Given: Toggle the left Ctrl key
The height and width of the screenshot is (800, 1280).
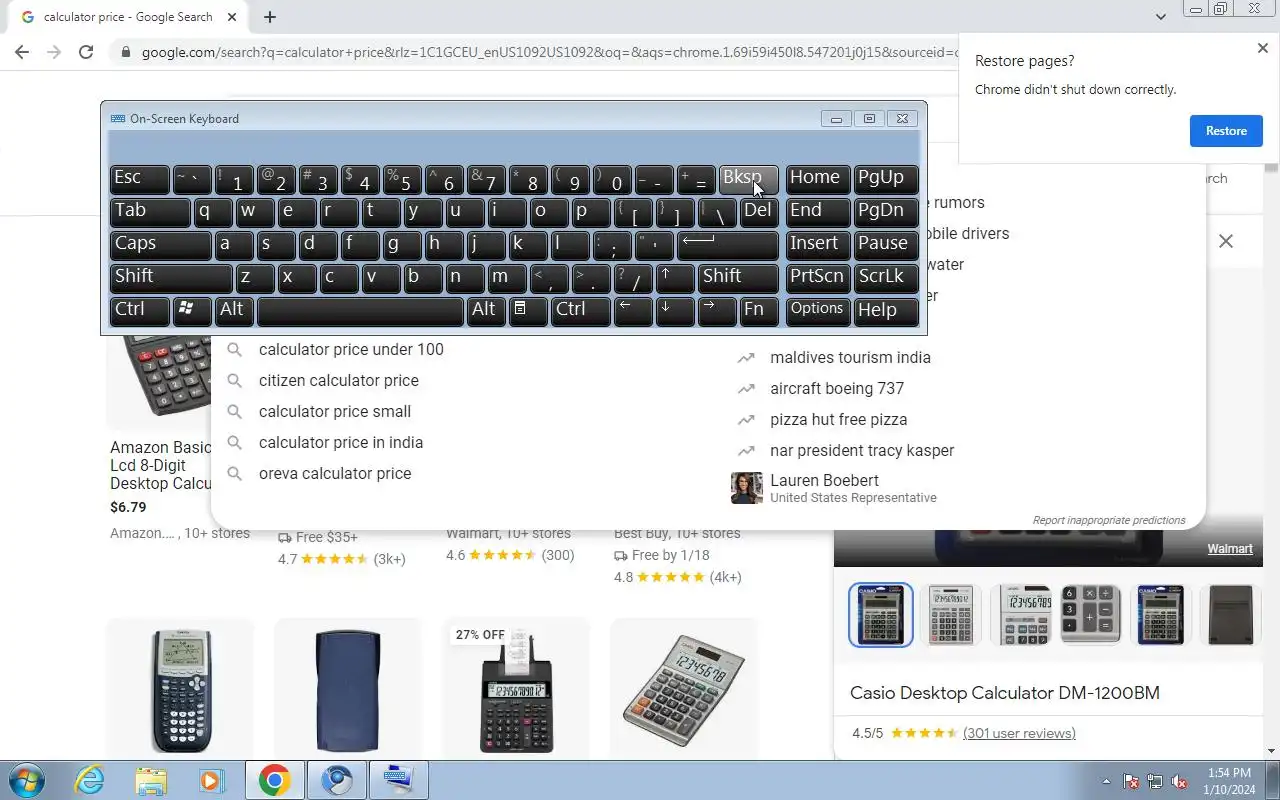Looking at the screenshot, I should 140,311.
